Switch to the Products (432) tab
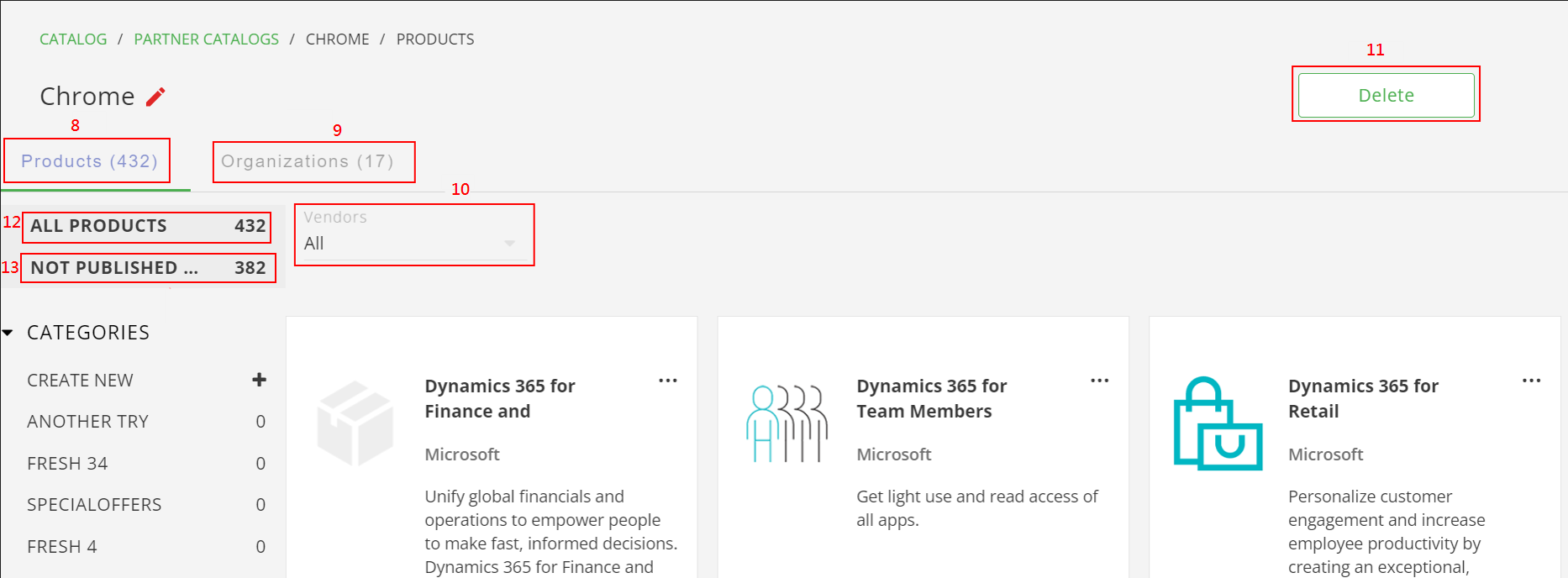 pyautogui.click(x=89, y=161)
